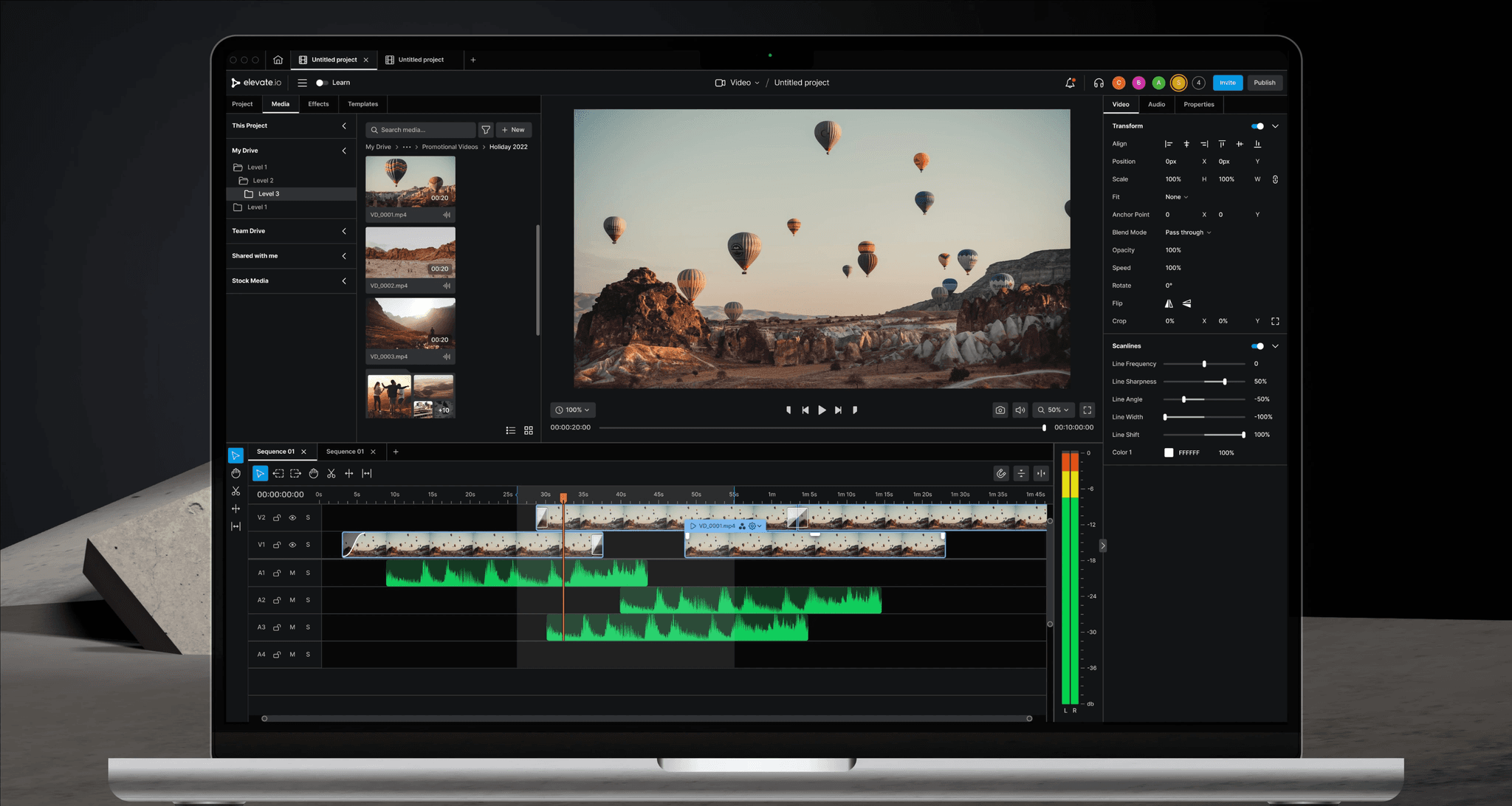
Task: Click the New media button
Action: tap(514, 130)
